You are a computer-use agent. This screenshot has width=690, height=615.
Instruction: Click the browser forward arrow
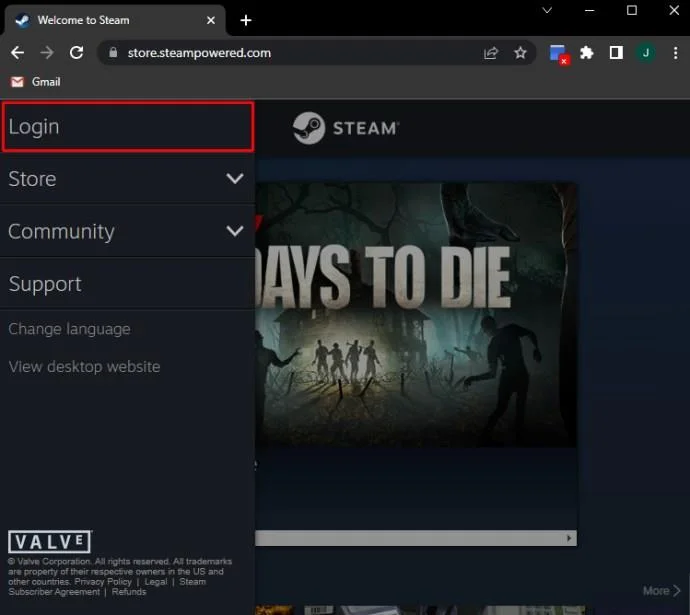pos(47,53)
